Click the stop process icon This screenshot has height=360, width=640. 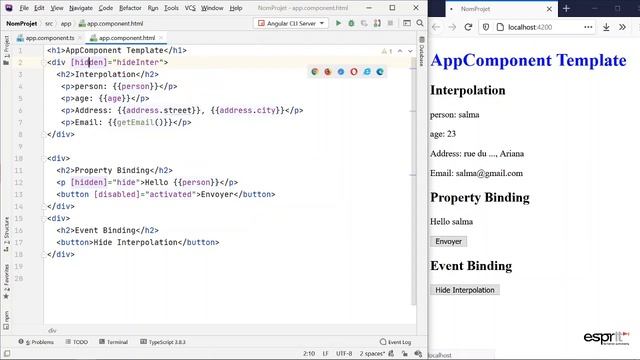(x=390, y=23)
